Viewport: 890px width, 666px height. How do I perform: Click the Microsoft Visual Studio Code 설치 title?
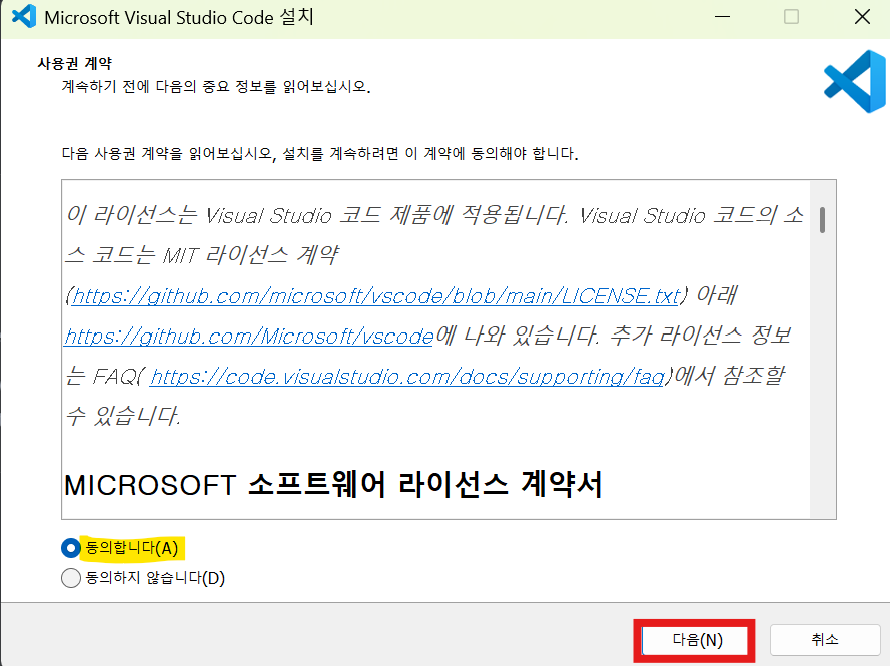[x=179, y=17]
